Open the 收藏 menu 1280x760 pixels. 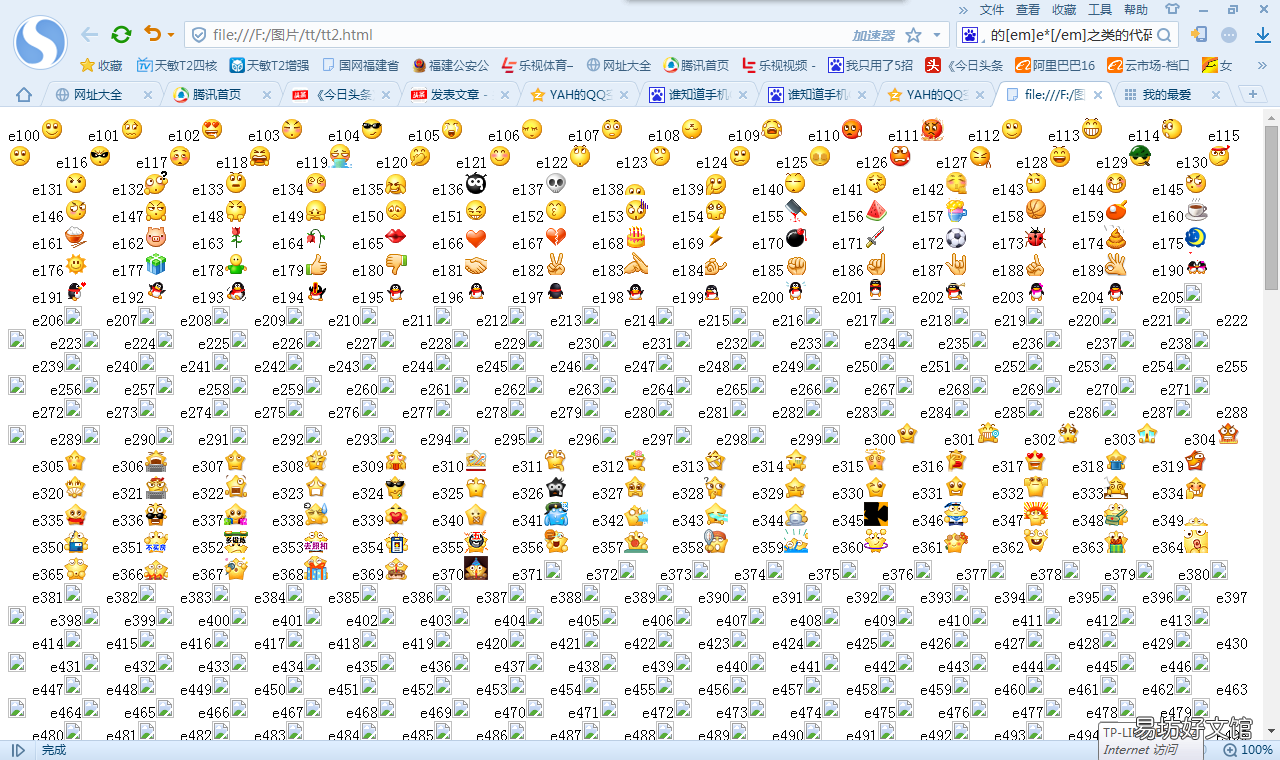[x=1064, y=9]
